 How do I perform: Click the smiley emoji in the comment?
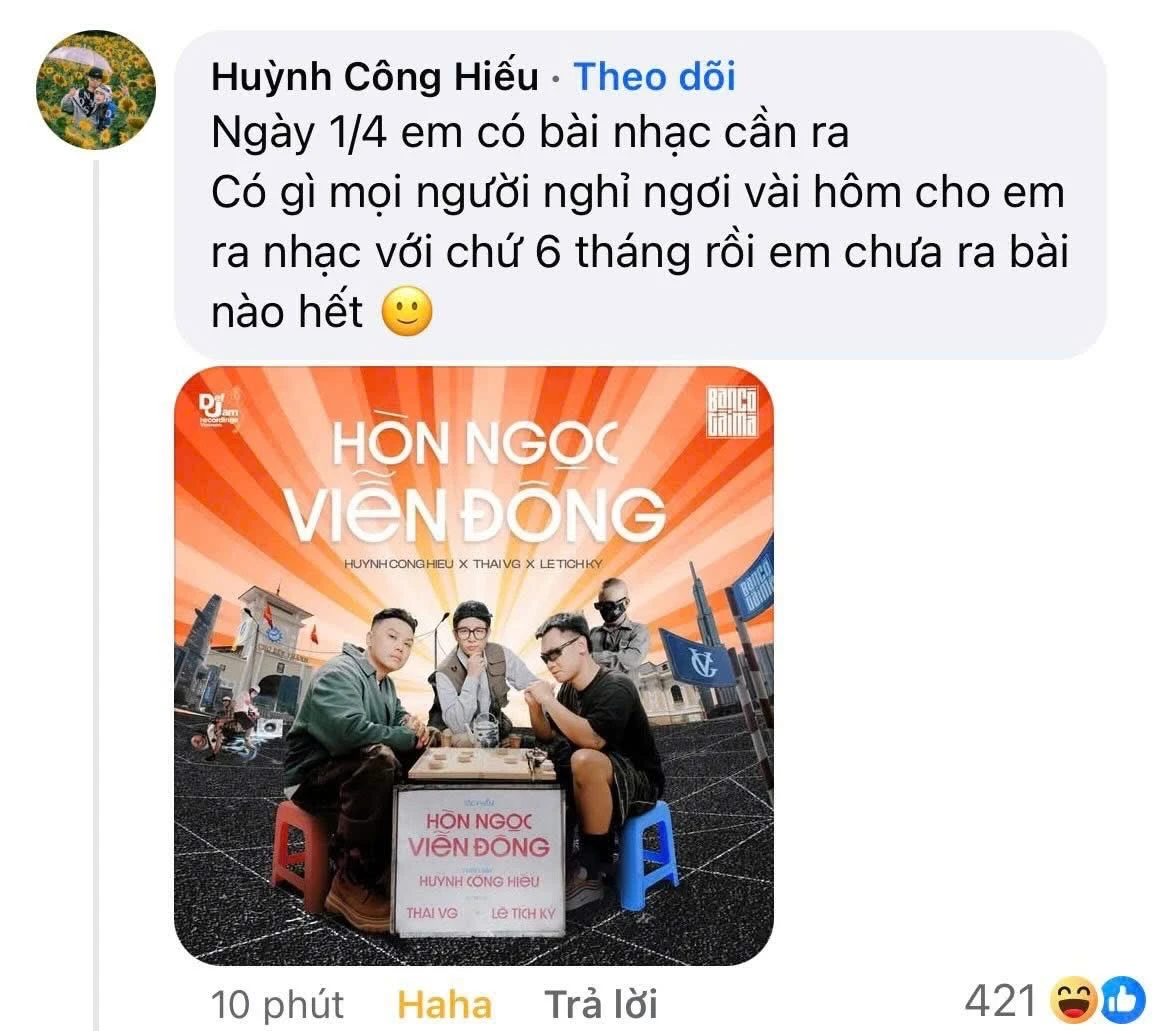point(407,311)
